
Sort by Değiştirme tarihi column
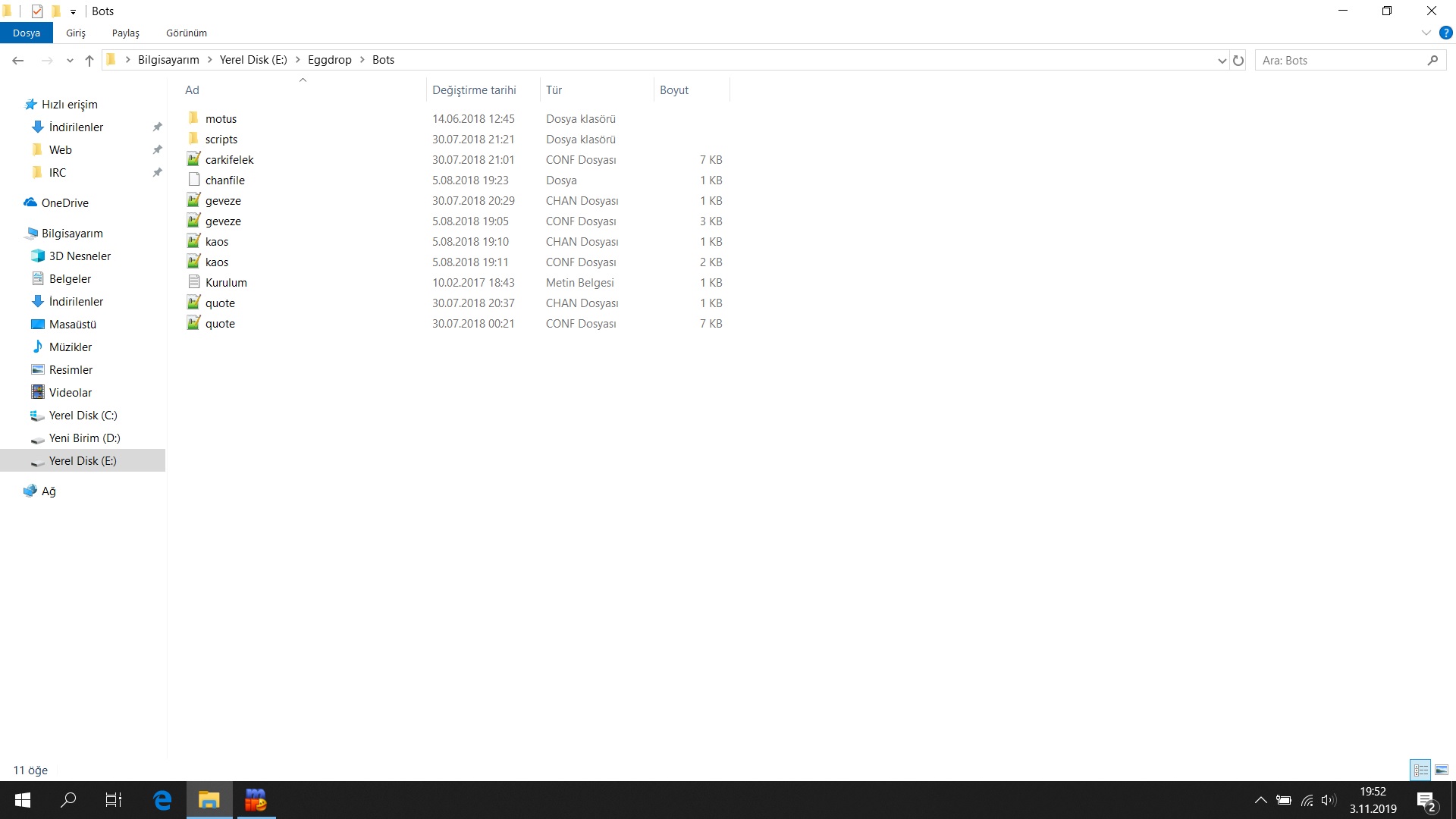(474, 89)
